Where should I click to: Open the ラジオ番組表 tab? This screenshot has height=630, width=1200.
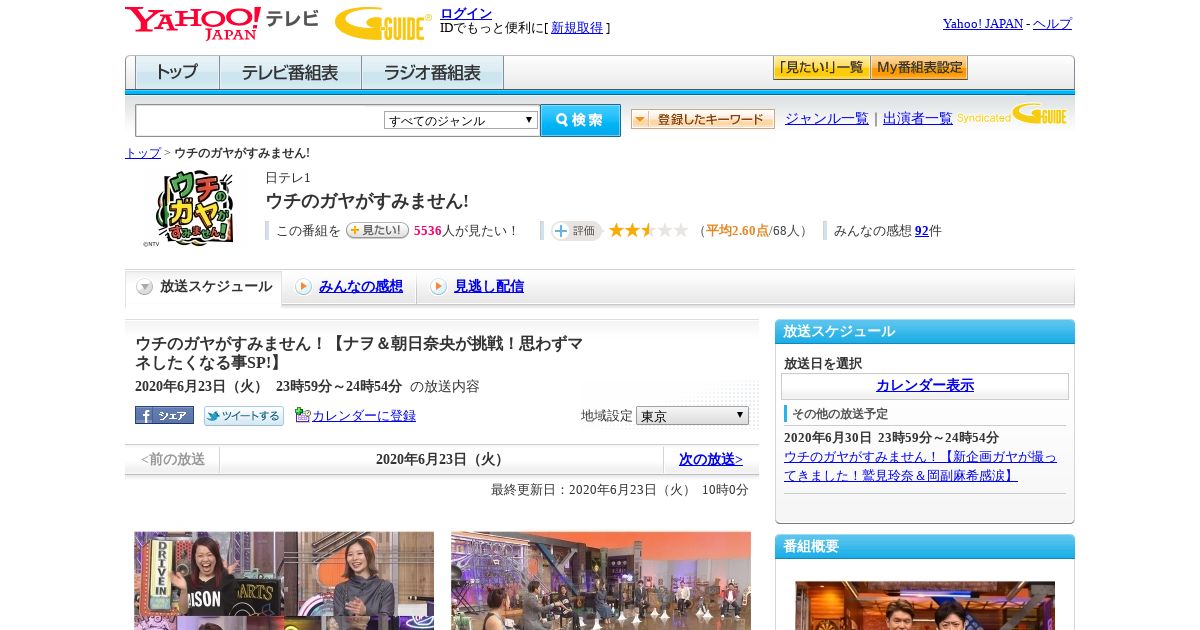(x=432, y=73)
